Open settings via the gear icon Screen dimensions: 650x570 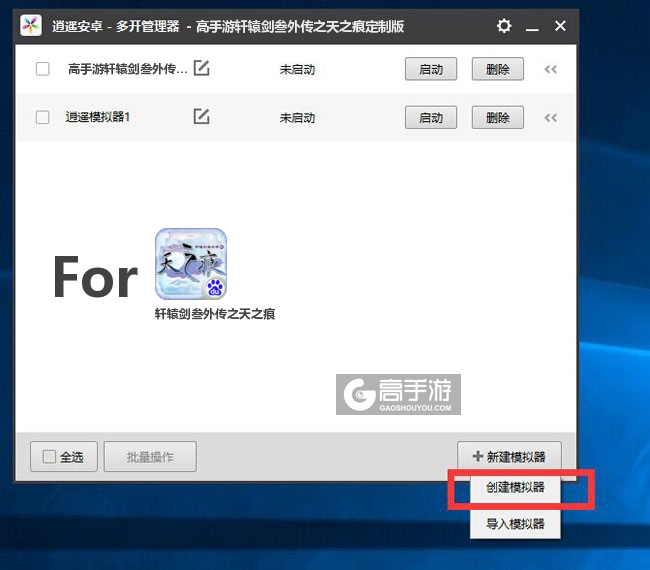tap(504, 26)
